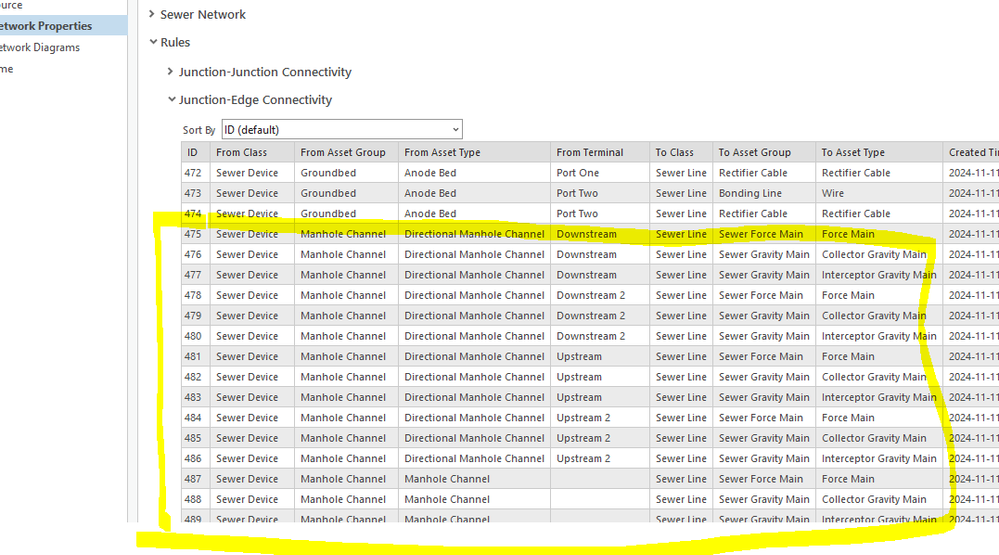Expand Junction-Junction Connectivity rules
Screen dimensions: 999x555
pos(170,71)
